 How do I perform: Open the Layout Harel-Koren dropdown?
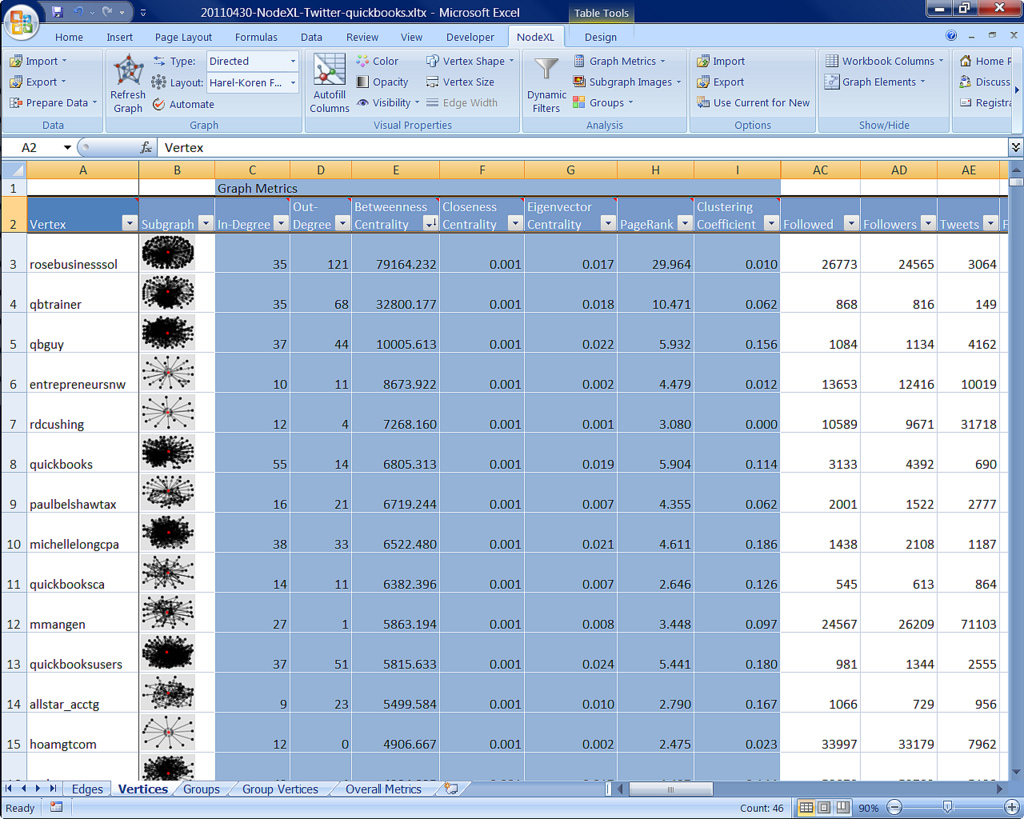293,83
